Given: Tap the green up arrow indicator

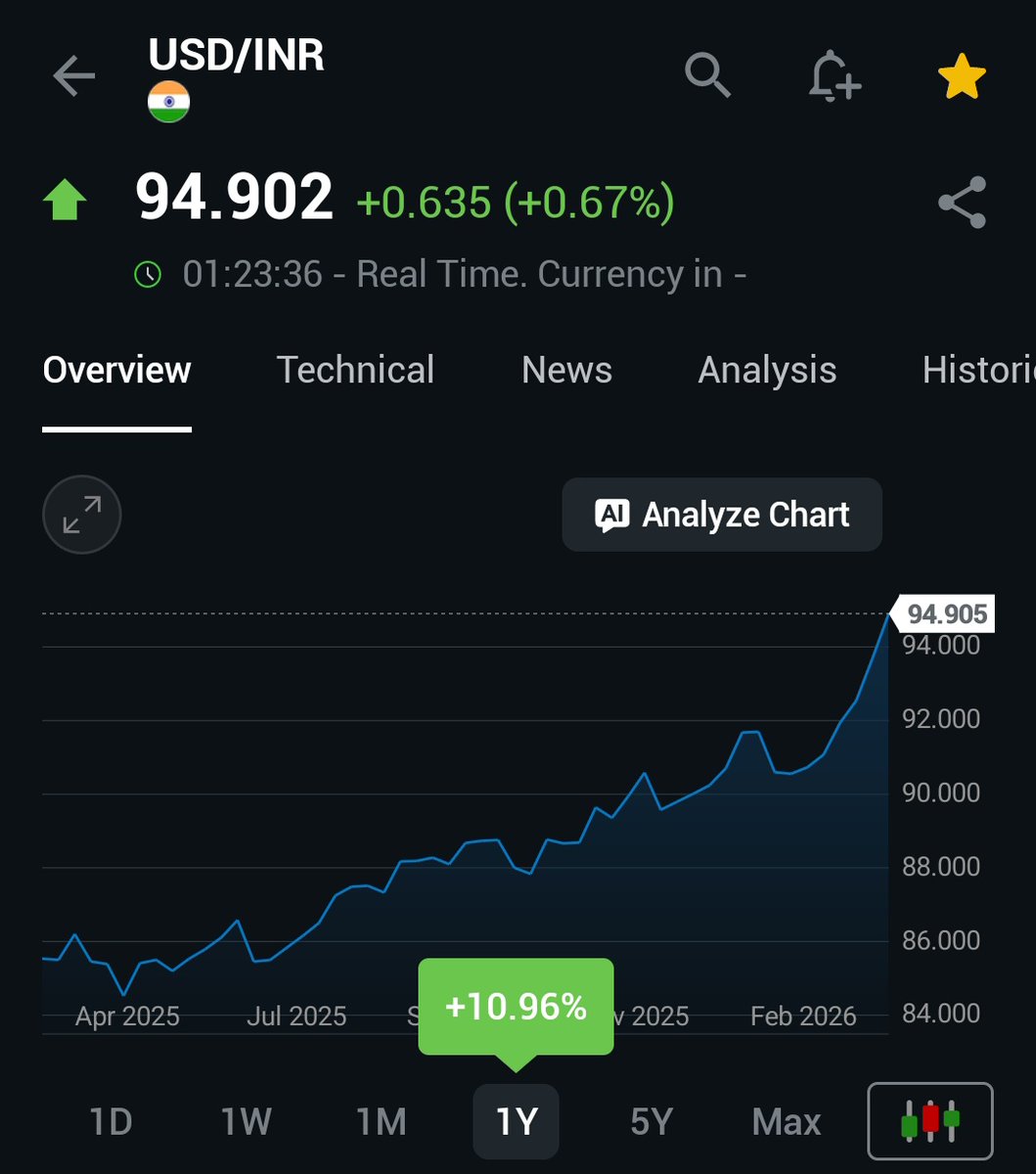Looking at the screenshot, I should click(66, 200).
